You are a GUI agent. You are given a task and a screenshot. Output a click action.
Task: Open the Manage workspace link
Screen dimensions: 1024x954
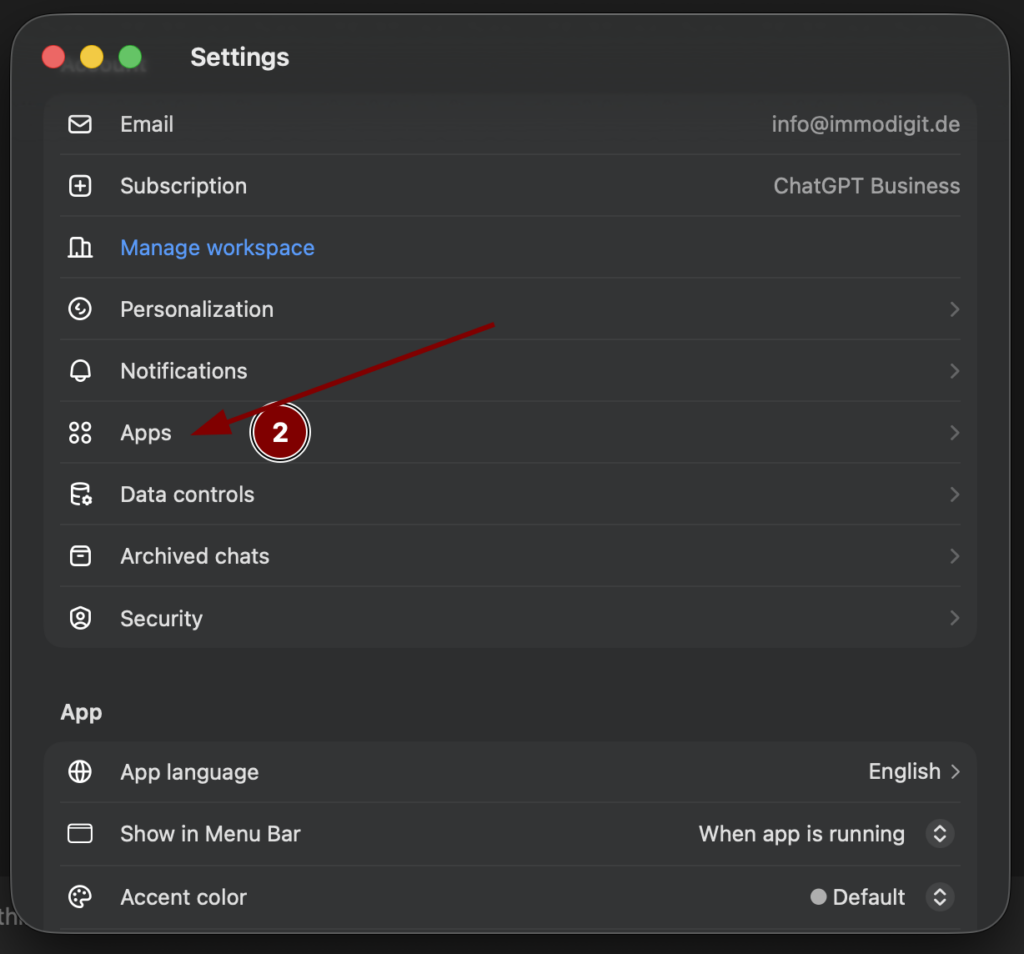217,248
